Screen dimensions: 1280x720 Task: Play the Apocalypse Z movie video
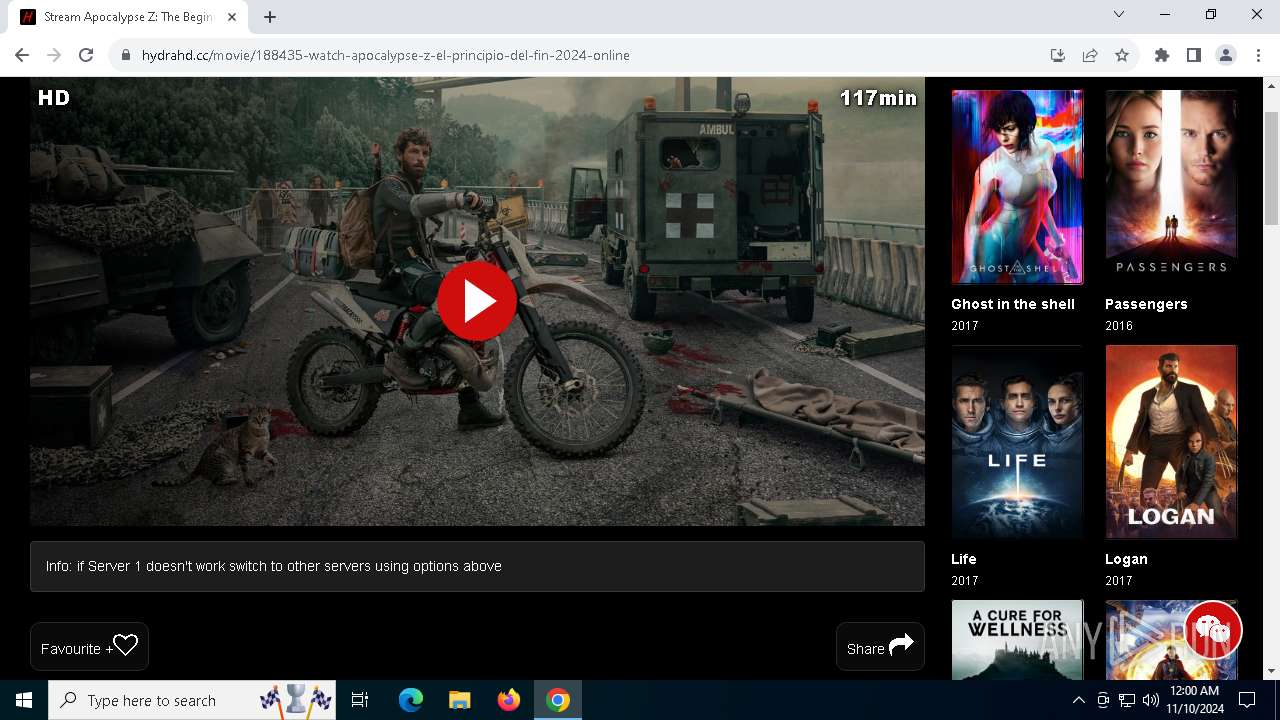coord(476,301)
